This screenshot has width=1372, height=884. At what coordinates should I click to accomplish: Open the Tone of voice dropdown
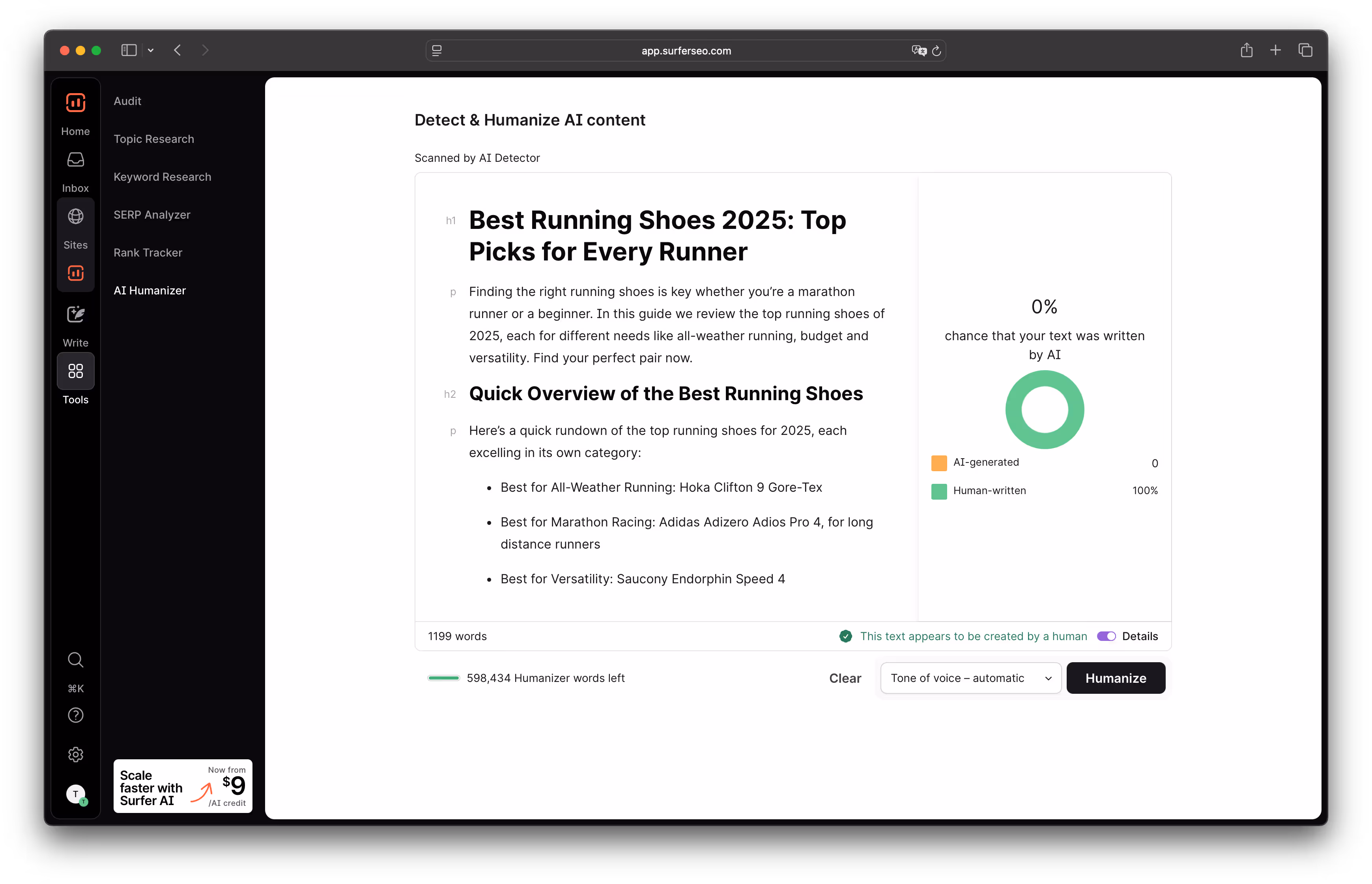[x=970, y=678]
